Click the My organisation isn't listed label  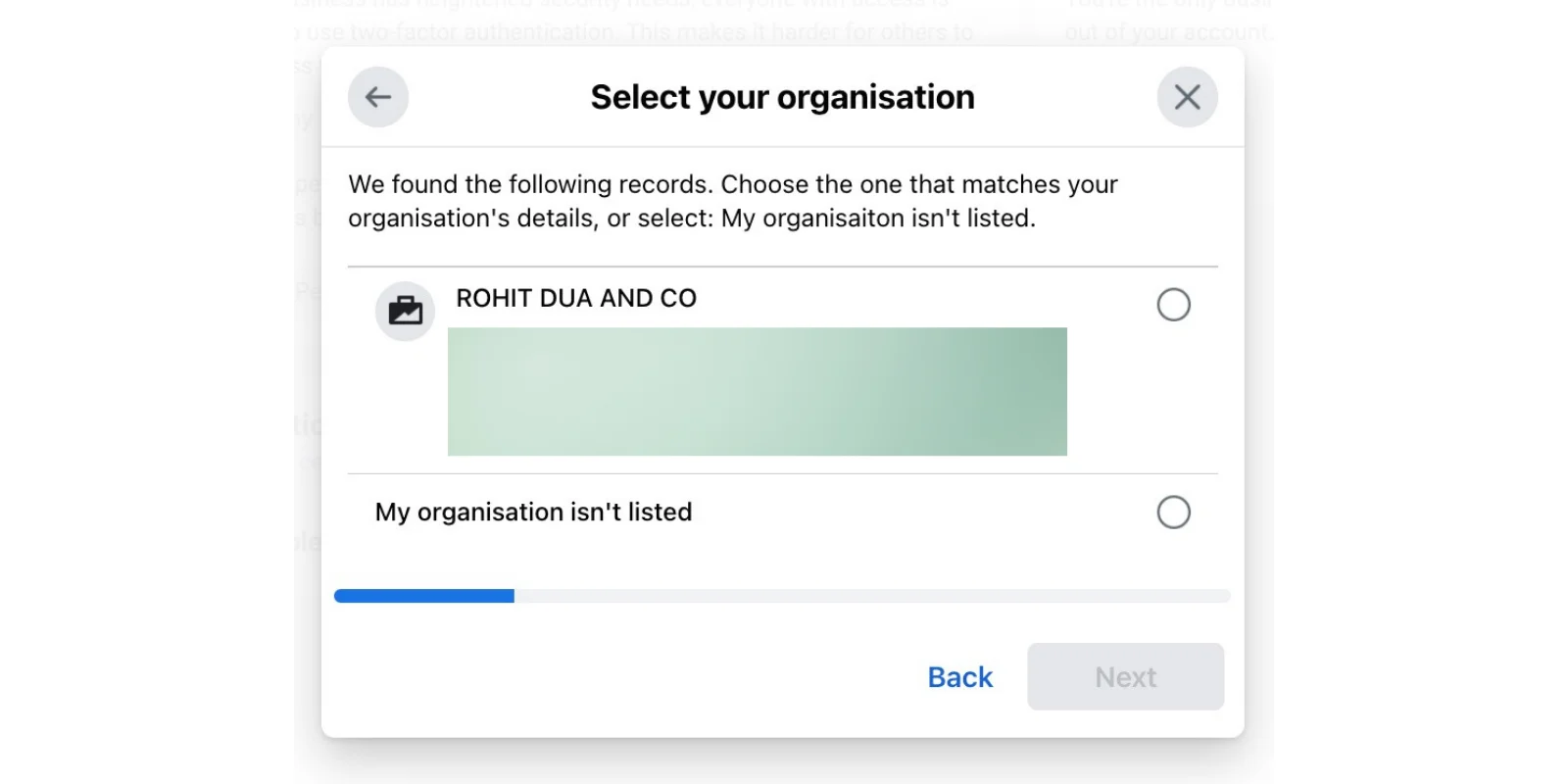tap(533, 512)
